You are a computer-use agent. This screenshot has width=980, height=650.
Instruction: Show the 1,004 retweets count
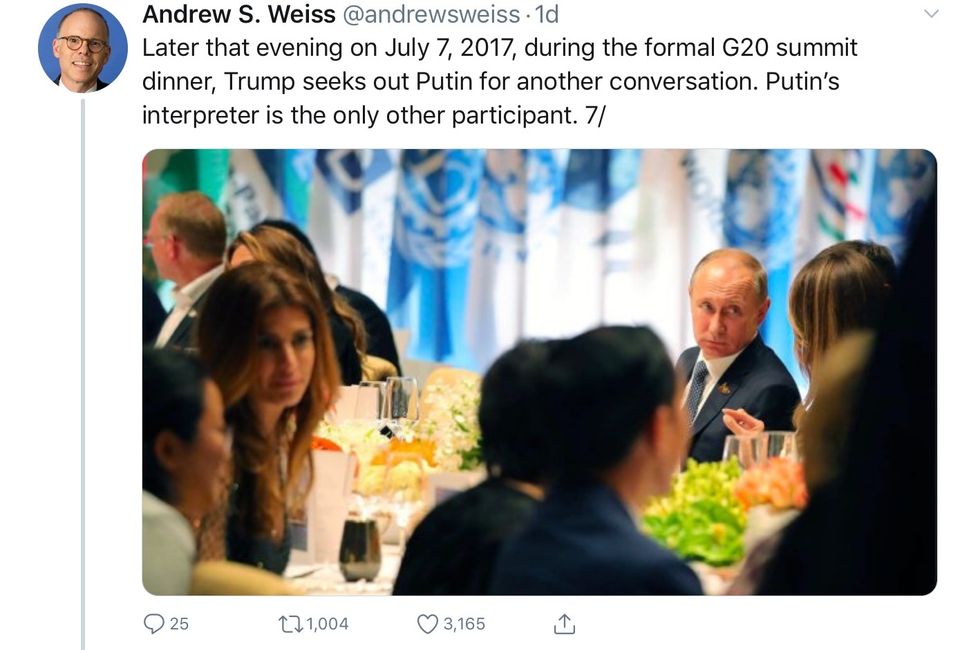(x=327, y=624)
